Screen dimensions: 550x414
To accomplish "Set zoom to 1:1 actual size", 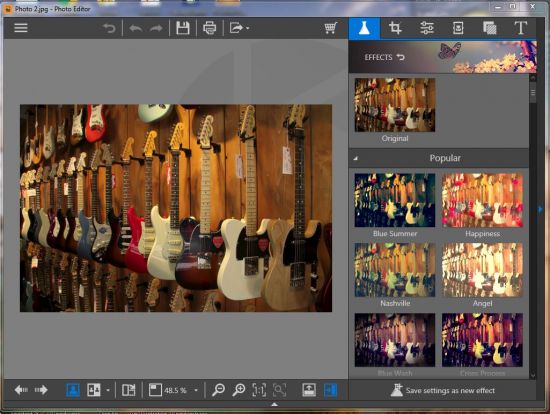I will tap(259, 390).
